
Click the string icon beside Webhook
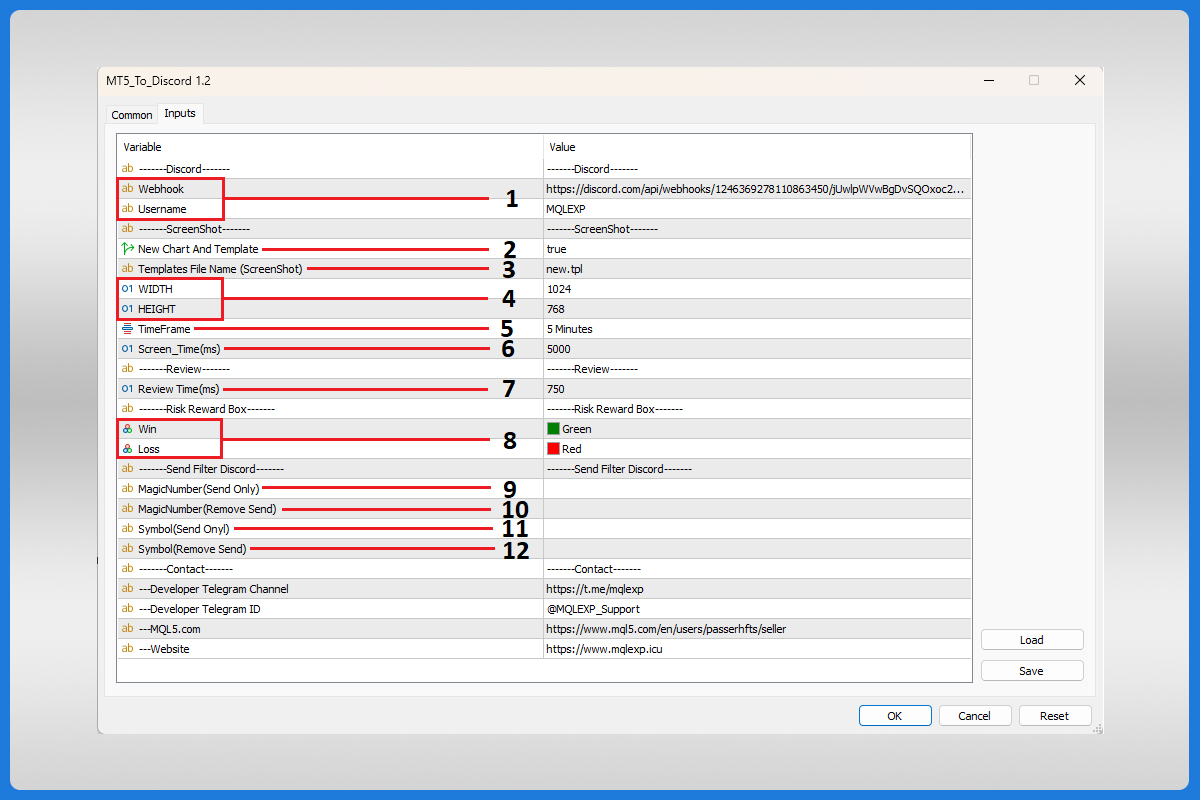pos(127,189)
